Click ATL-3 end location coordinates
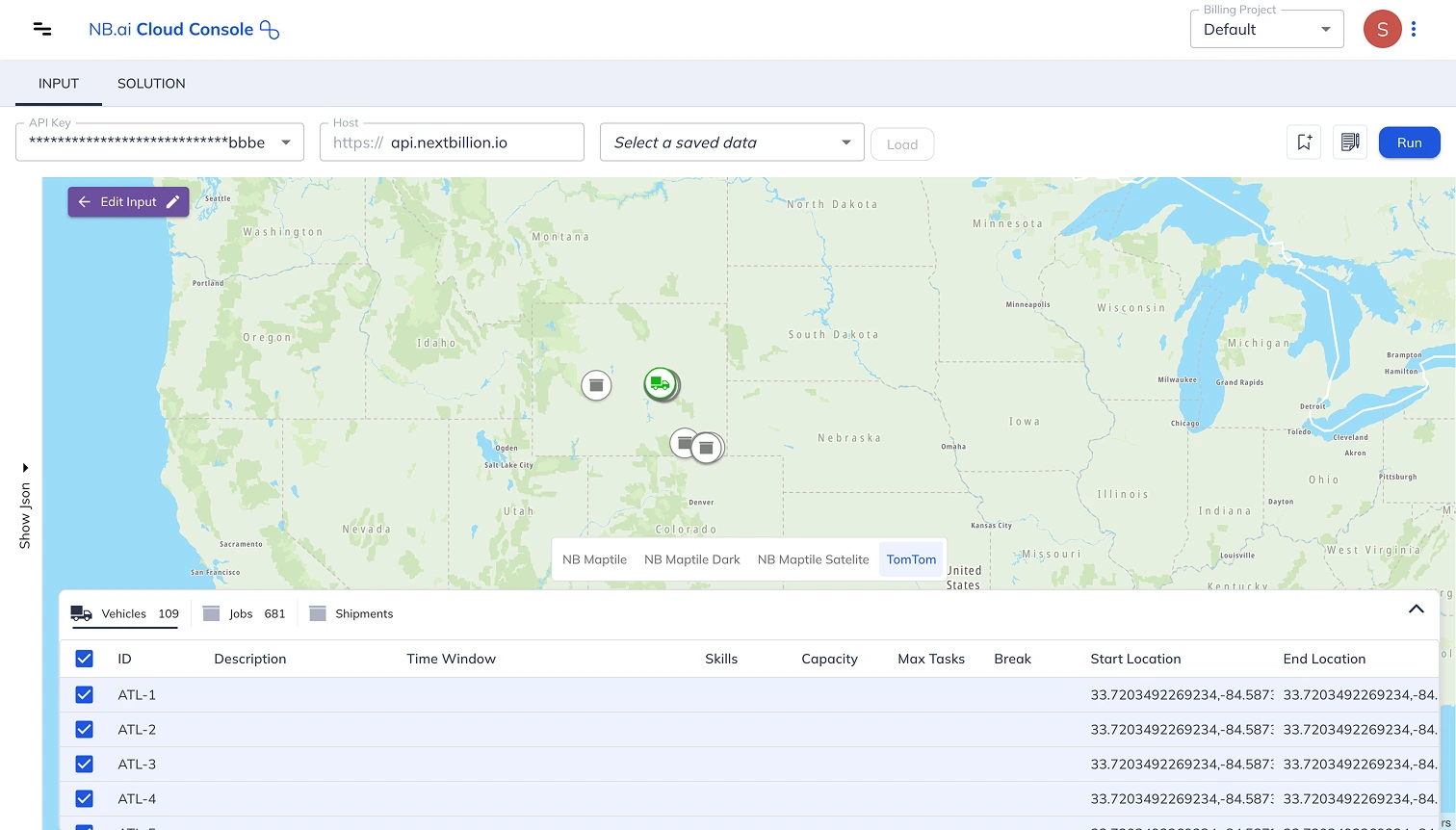This screenshot has height=830, width=1456. [1361, 764]
